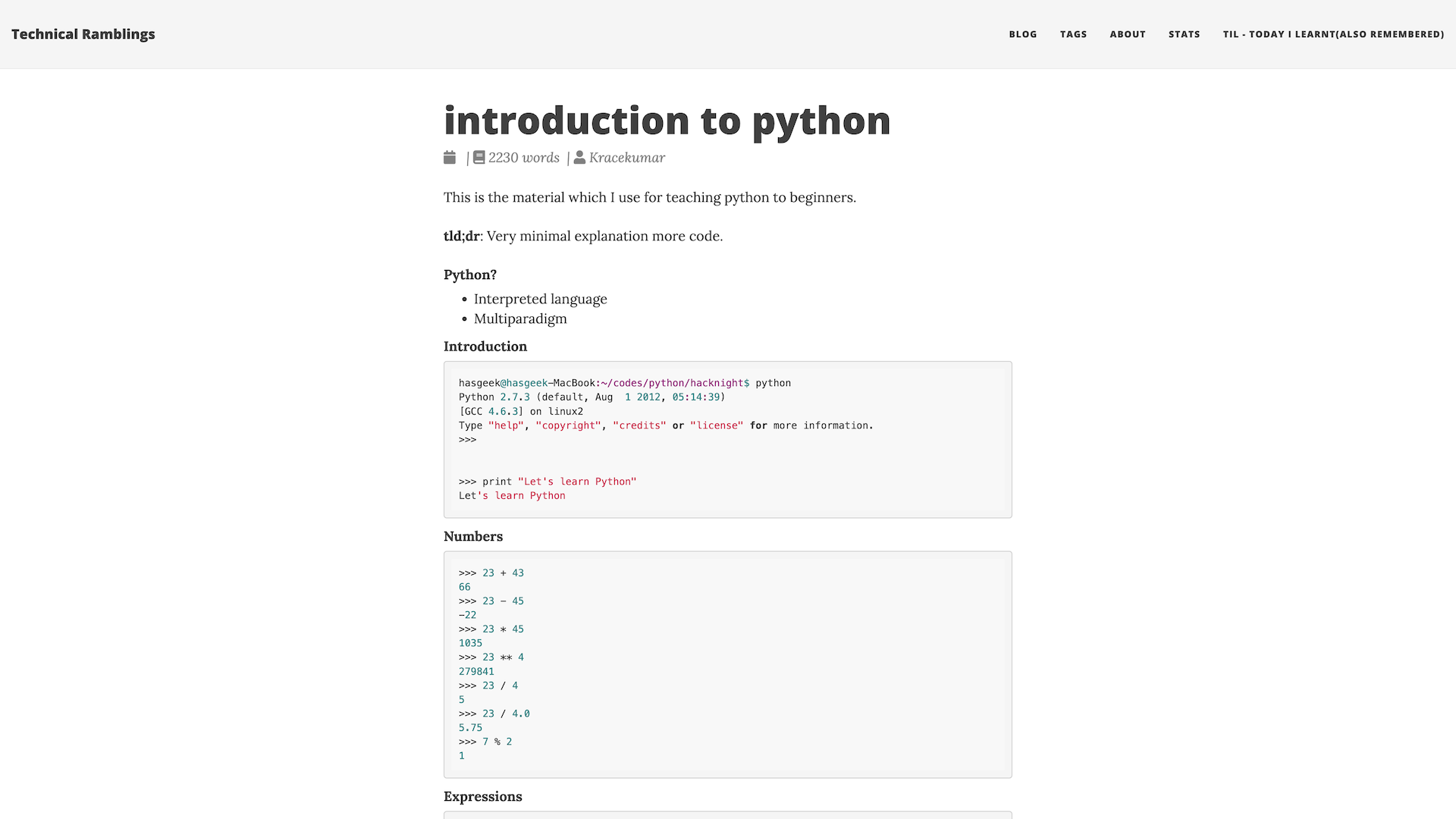The image size is (1456, 819).
Task: Click the print "Let's learn Python" line
Action: 548,482
